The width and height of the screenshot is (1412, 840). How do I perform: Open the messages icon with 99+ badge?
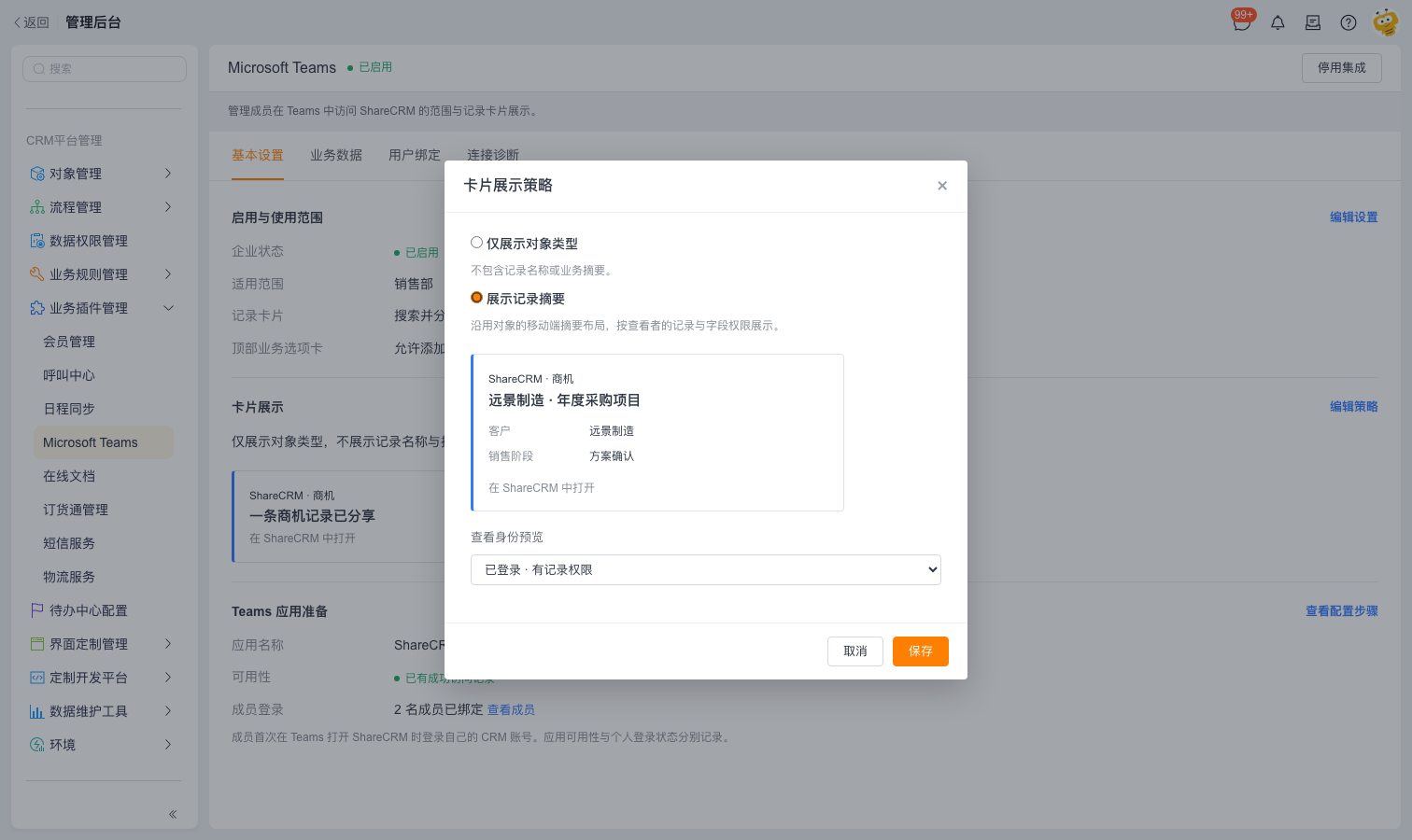(x=1242, y=21)
